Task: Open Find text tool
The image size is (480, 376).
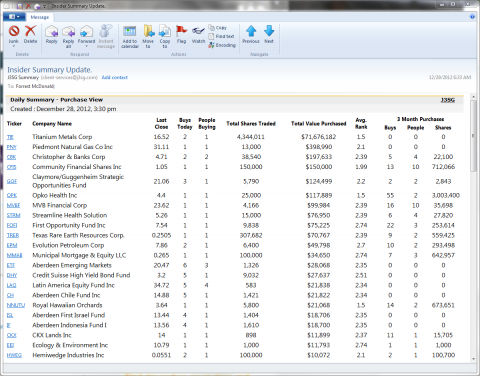Action: pos(221,36)
